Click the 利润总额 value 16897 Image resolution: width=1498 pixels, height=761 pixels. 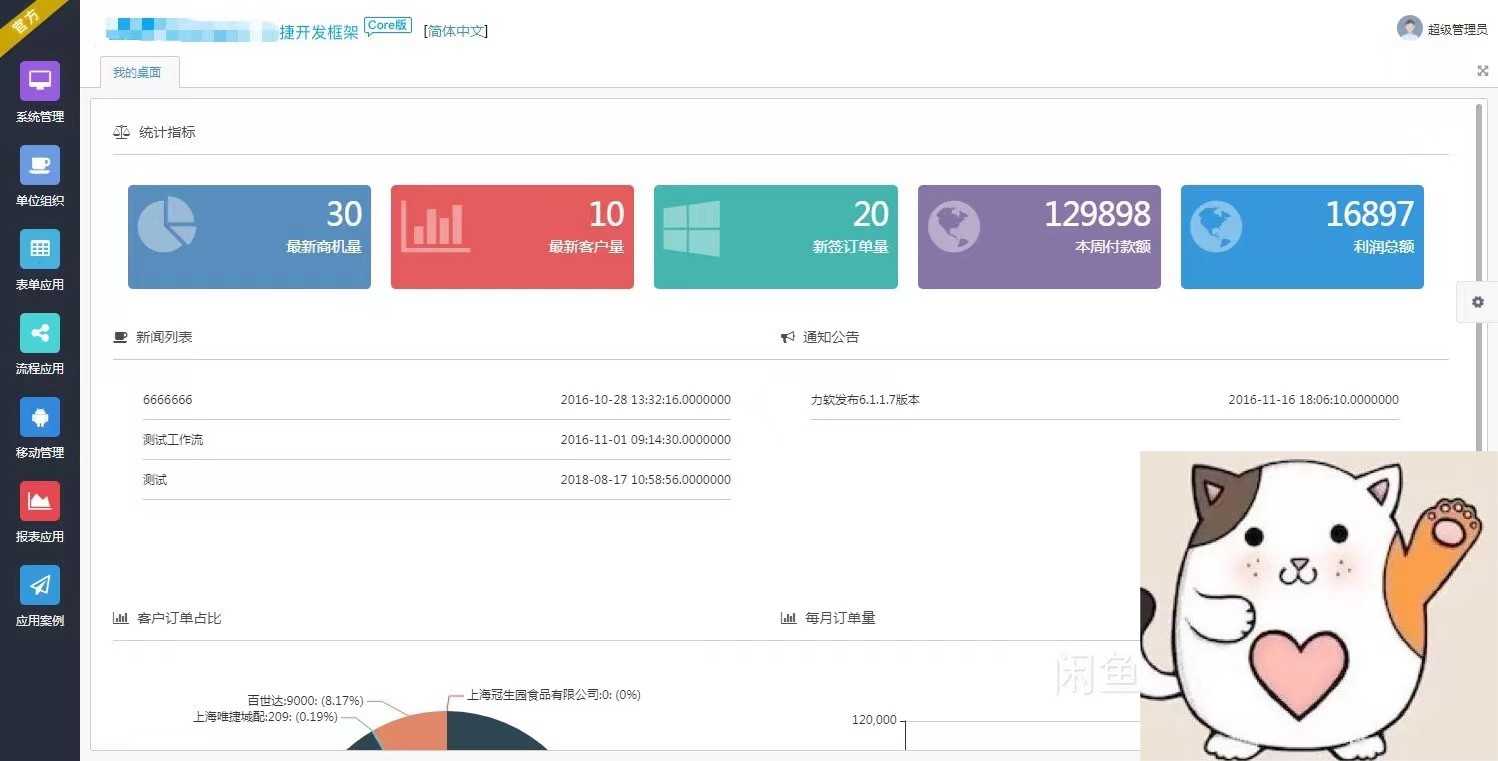1370,214
